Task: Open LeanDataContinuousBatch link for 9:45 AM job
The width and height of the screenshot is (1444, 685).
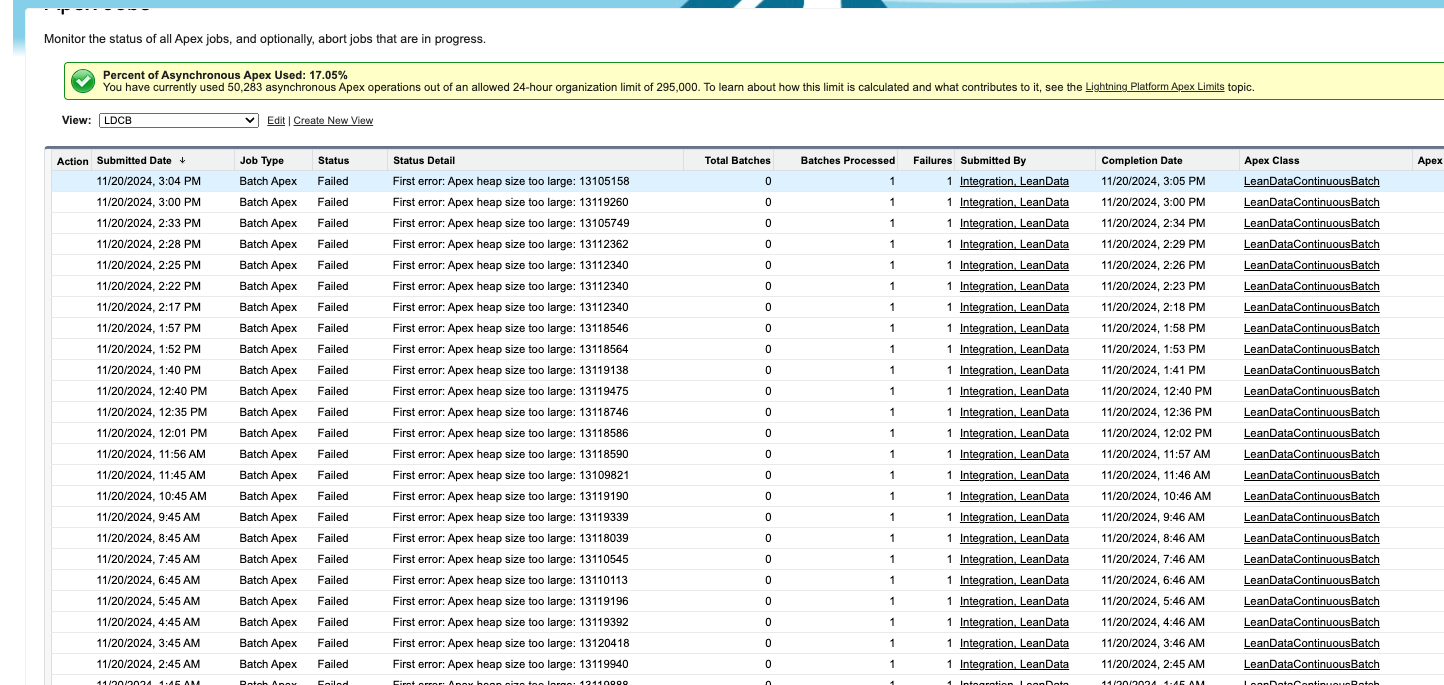Action: (1311, 517)
